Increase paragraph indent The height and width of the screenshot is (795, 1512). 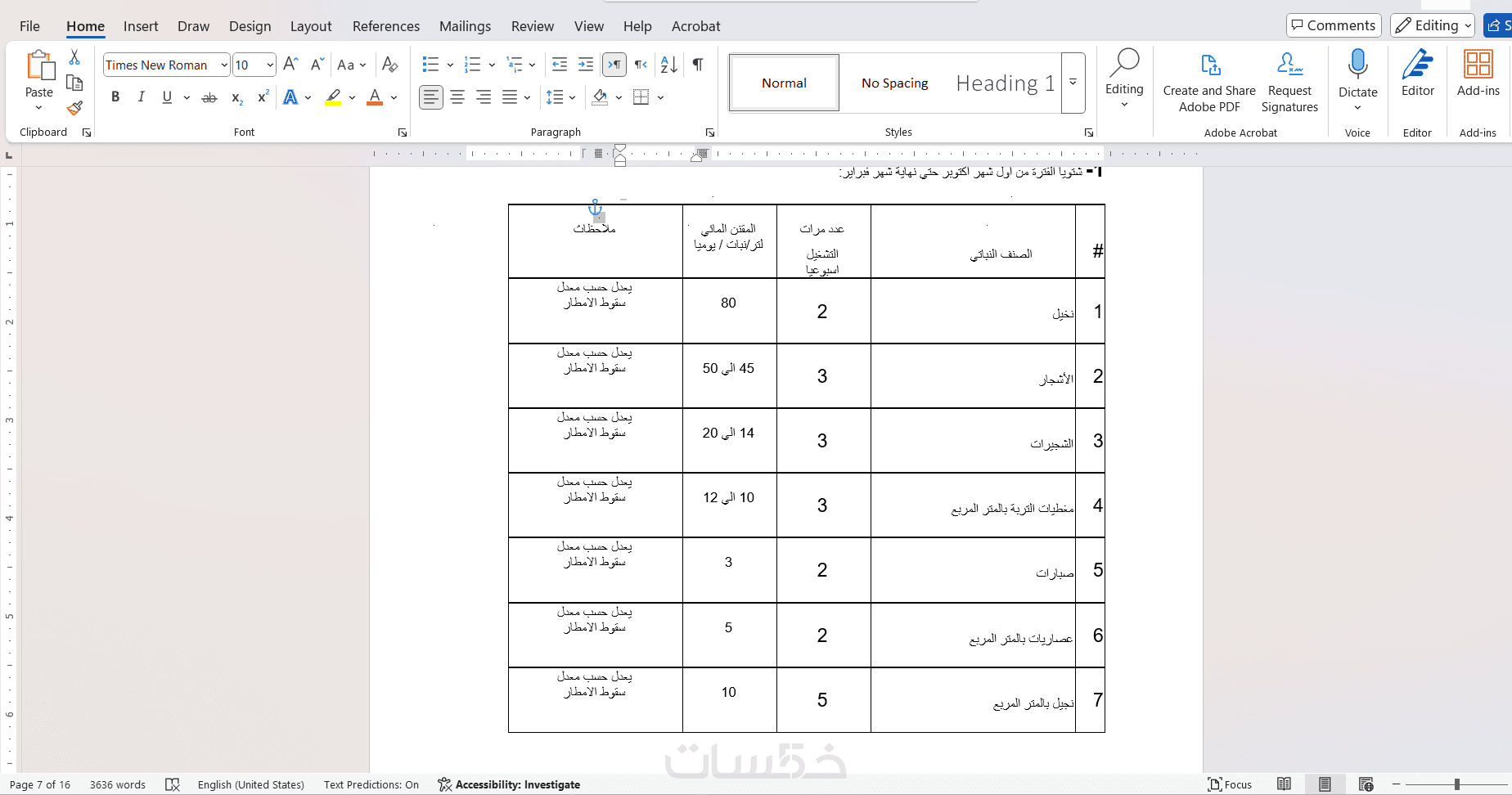[586, 65]
